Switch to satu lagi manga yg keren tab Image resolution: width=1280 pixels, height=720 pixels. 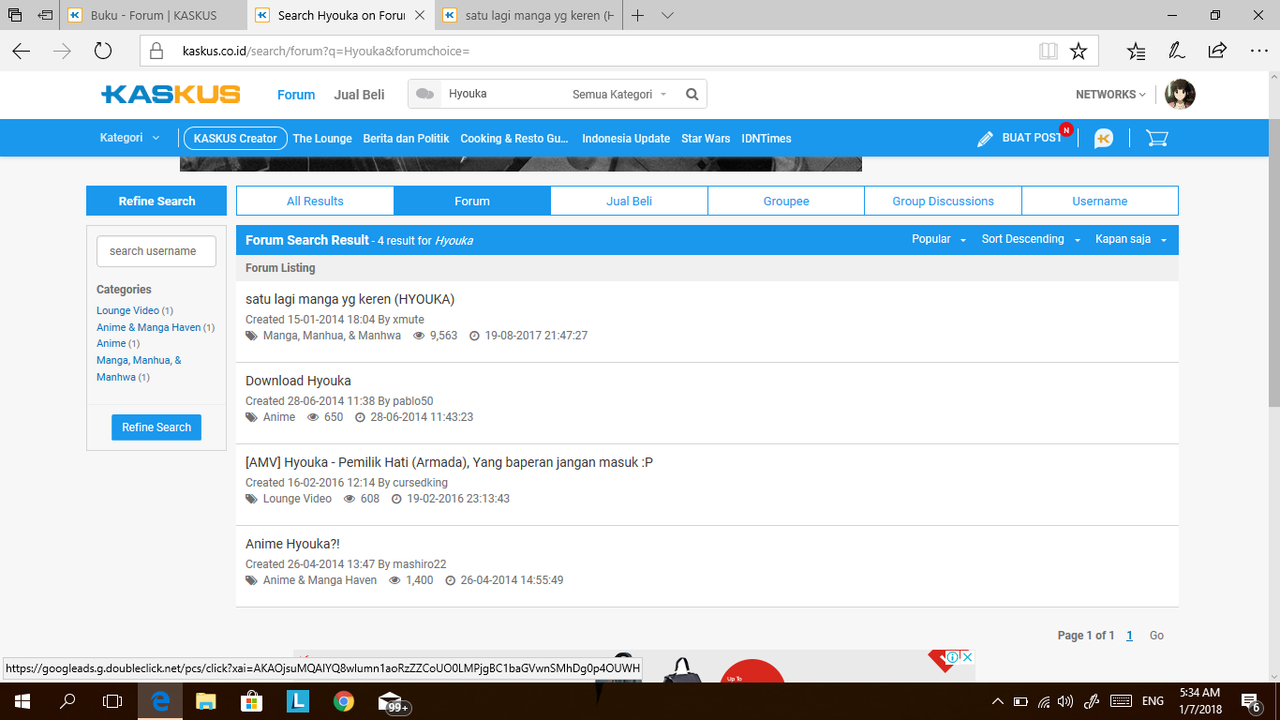pyautogui.click(x=528, y=16)
